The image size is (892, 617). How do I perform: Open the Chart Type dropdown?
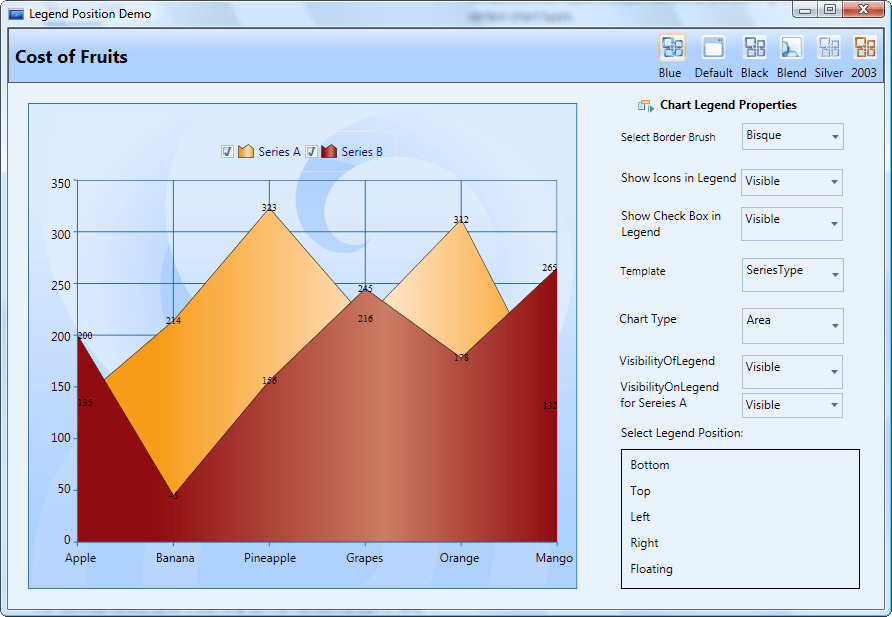click(x=792, y=325)
